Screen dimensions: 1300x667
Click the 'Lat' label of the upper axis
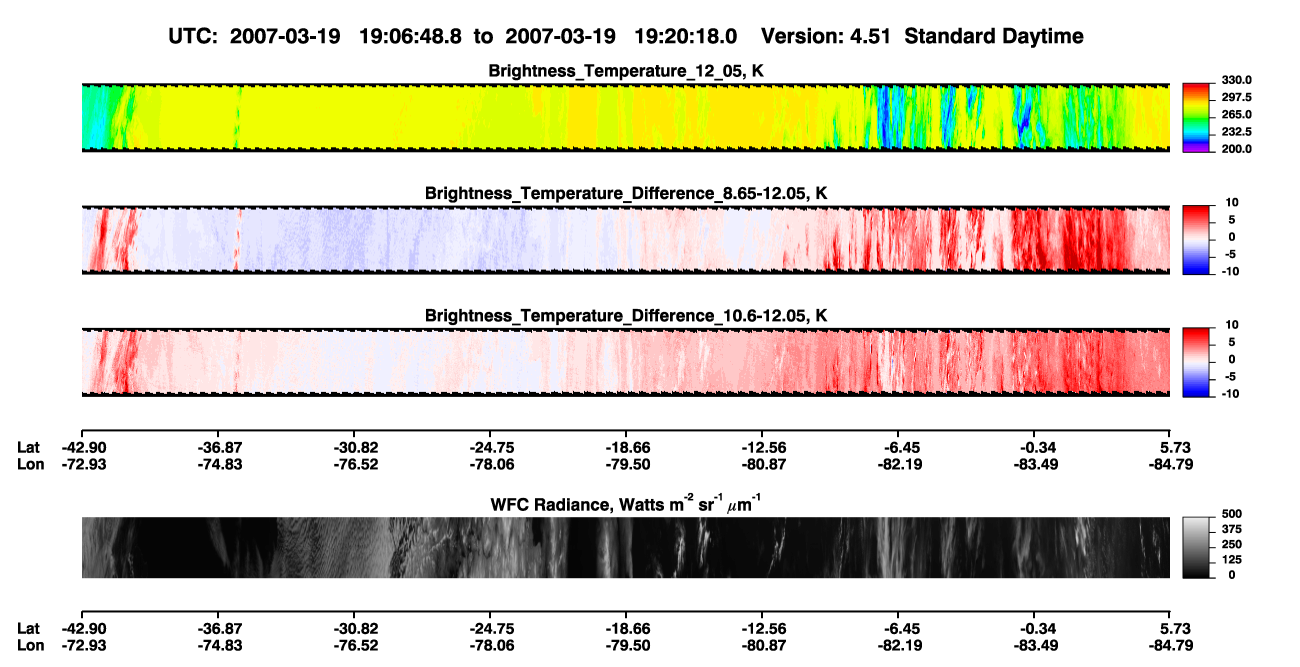pos(29,447)
